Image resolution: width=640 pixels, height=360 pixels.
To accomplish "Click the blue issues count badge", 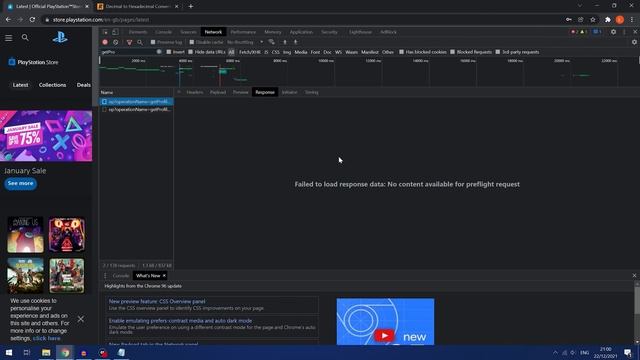I will click(x=597, y=32).
